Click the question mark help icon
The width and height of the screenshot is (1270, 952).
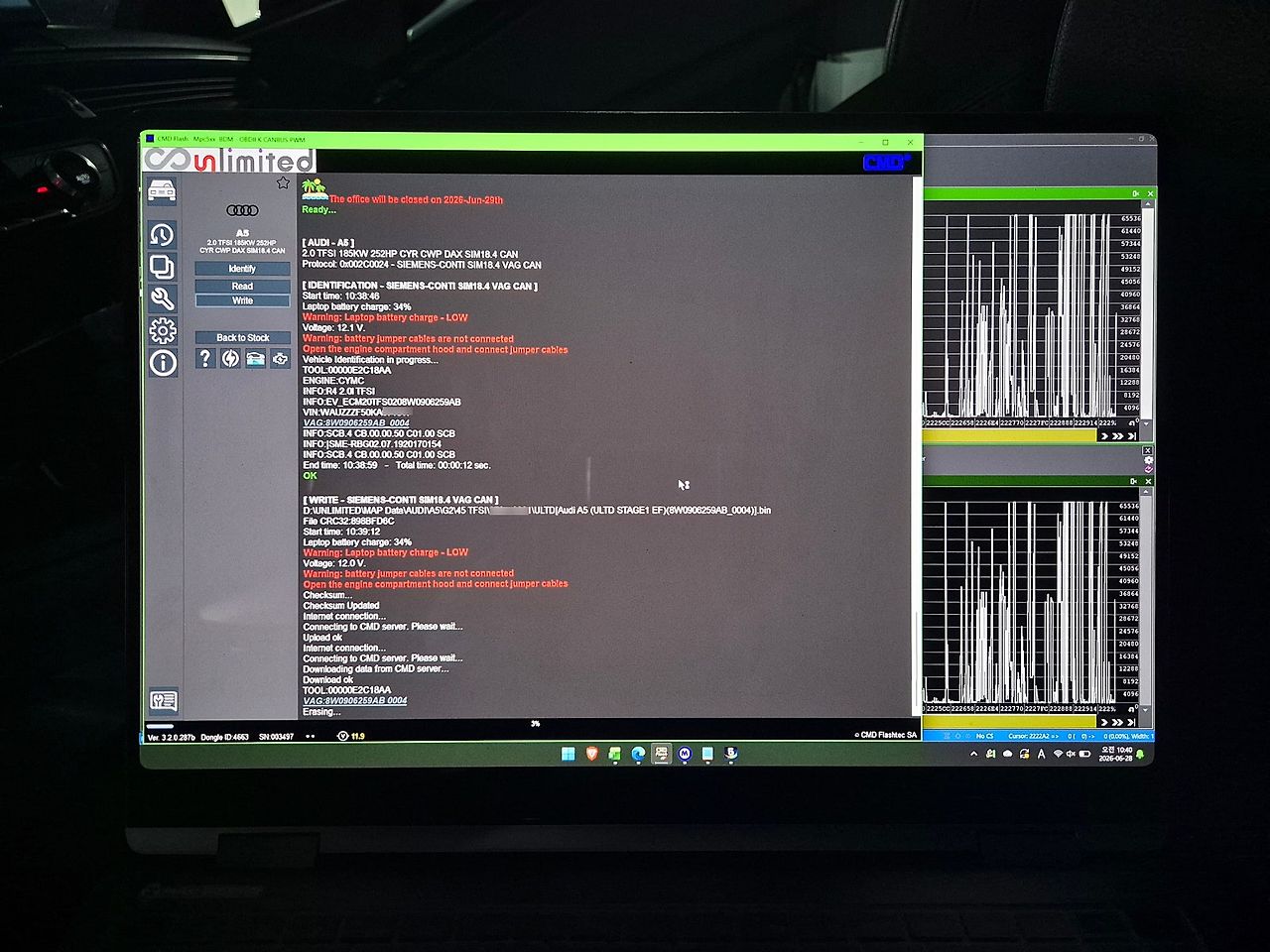tap(205, 358)
